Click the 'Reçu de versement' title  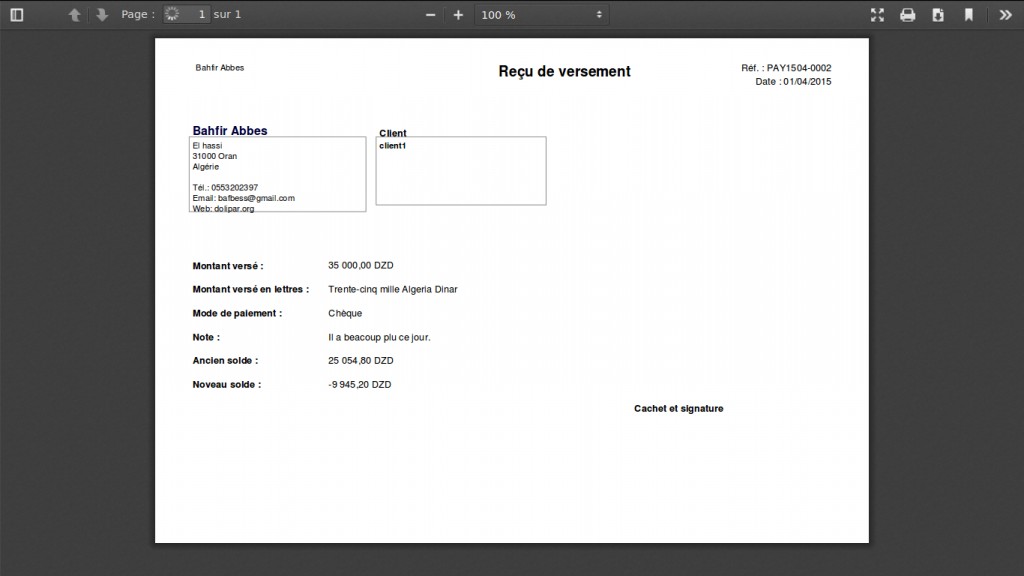564,72
